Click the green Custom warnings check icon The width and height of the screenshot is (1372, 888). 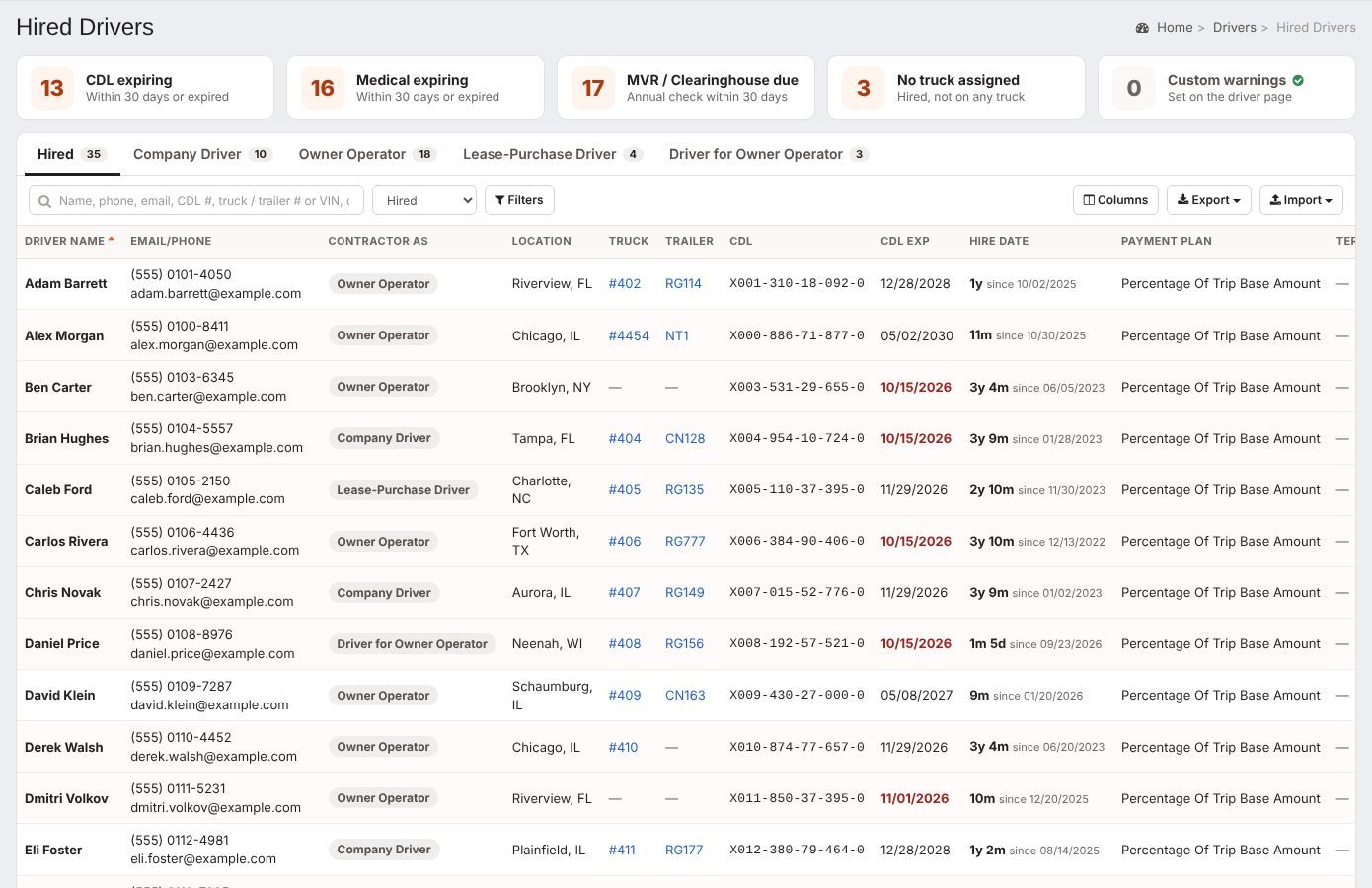tap(1298, 80)
